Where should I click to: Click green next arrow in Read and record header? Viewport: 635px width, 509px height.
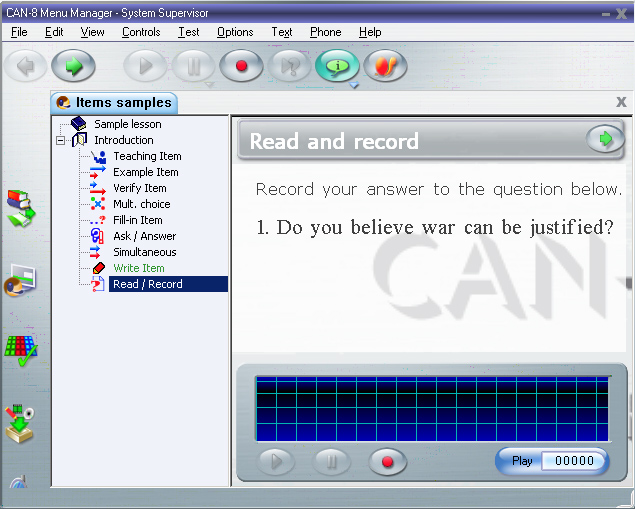(605, 139)
